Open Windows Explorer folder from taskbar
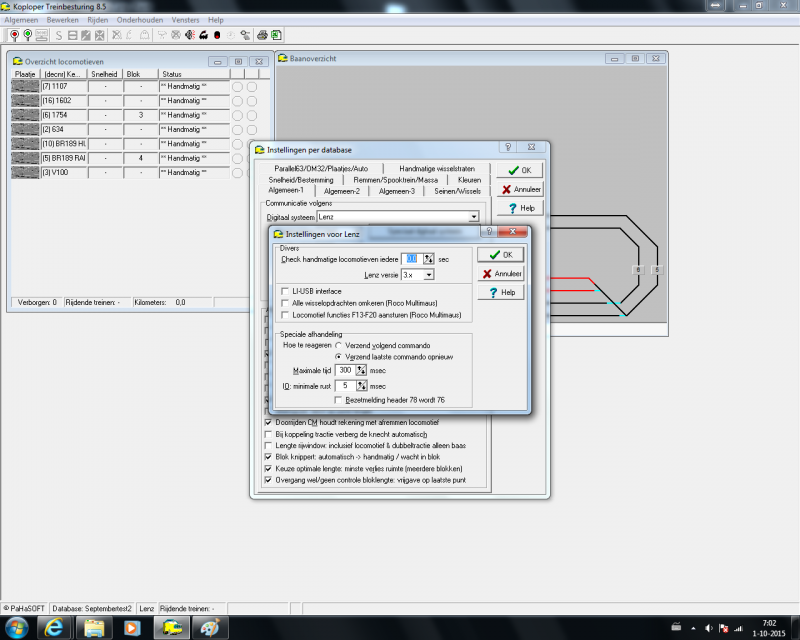Viewport: 800px width, 640px height. (x=94, y=627)
